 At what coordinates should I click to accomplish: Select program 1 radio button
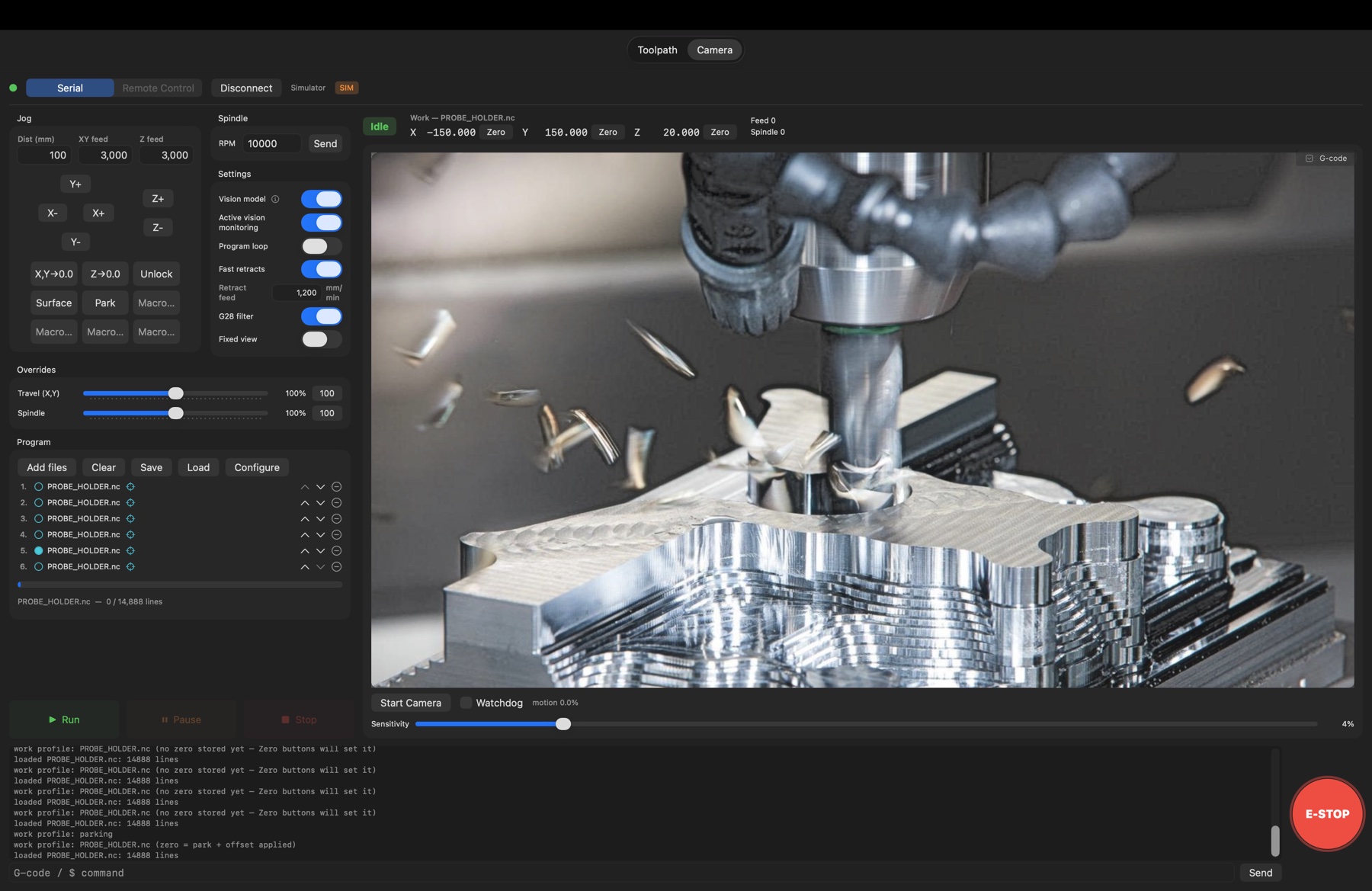[39, 487]
